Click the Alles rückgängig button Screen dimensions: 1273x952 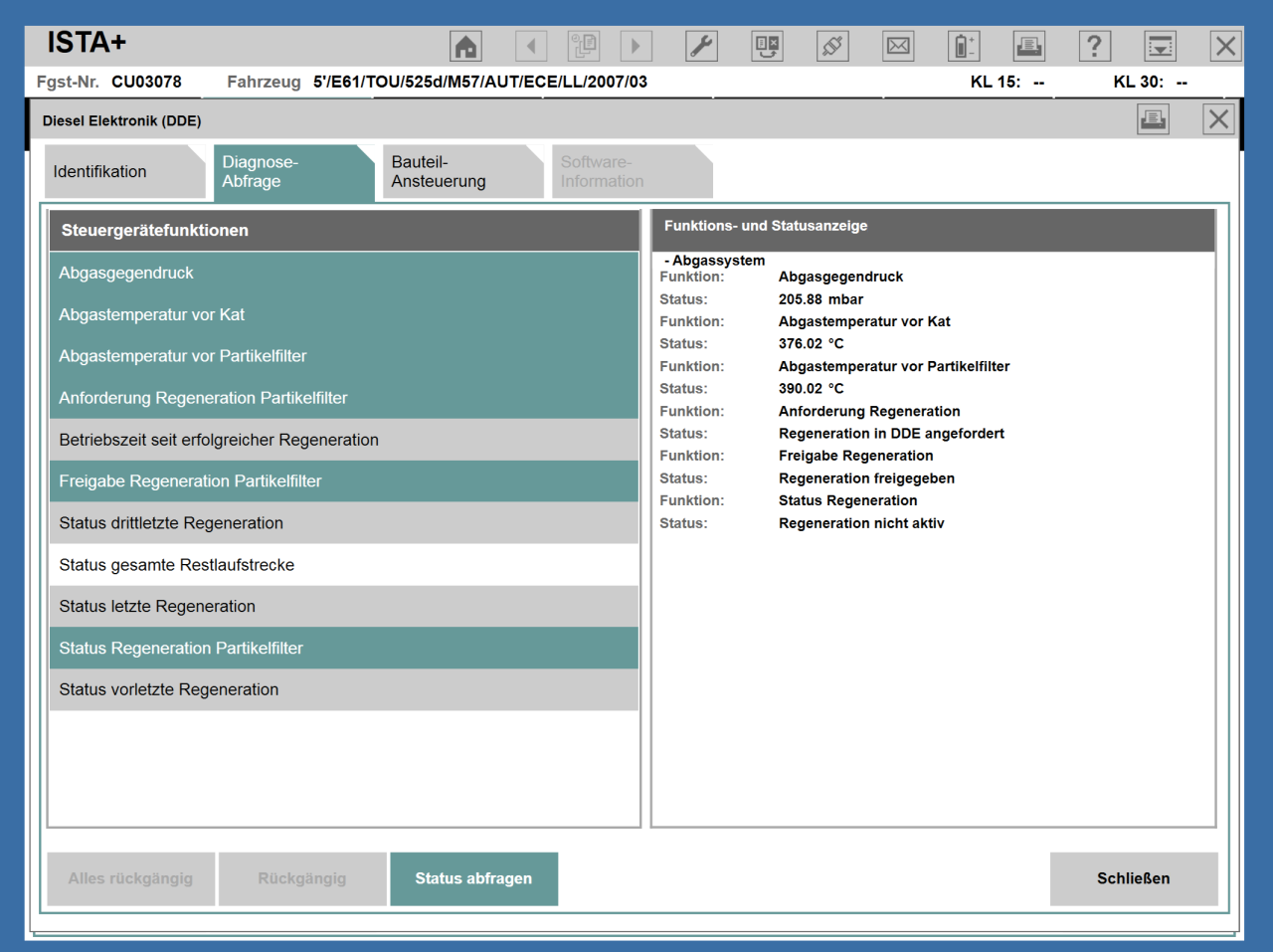coord(131,878)
